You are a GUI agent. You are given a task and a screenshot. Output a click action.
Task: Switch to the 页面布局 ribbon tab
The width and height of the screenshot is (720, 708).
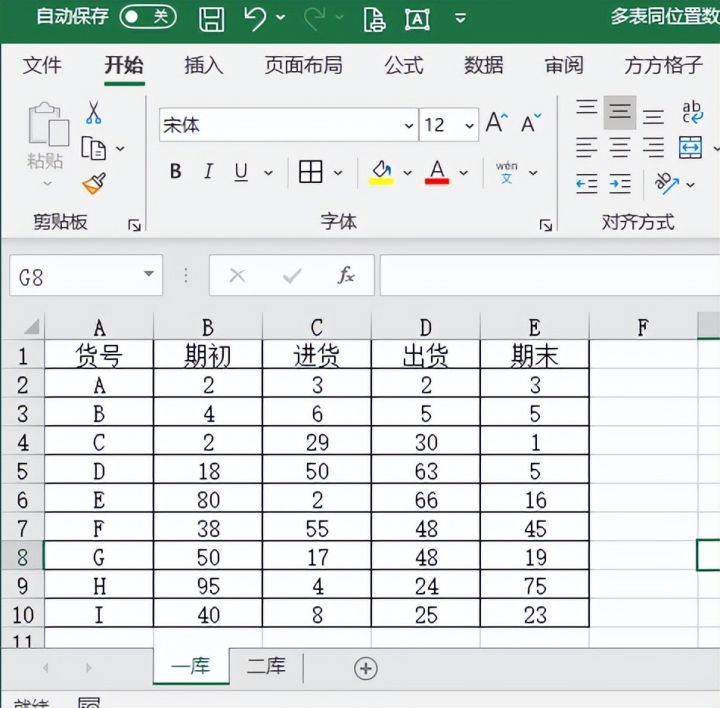304,65
